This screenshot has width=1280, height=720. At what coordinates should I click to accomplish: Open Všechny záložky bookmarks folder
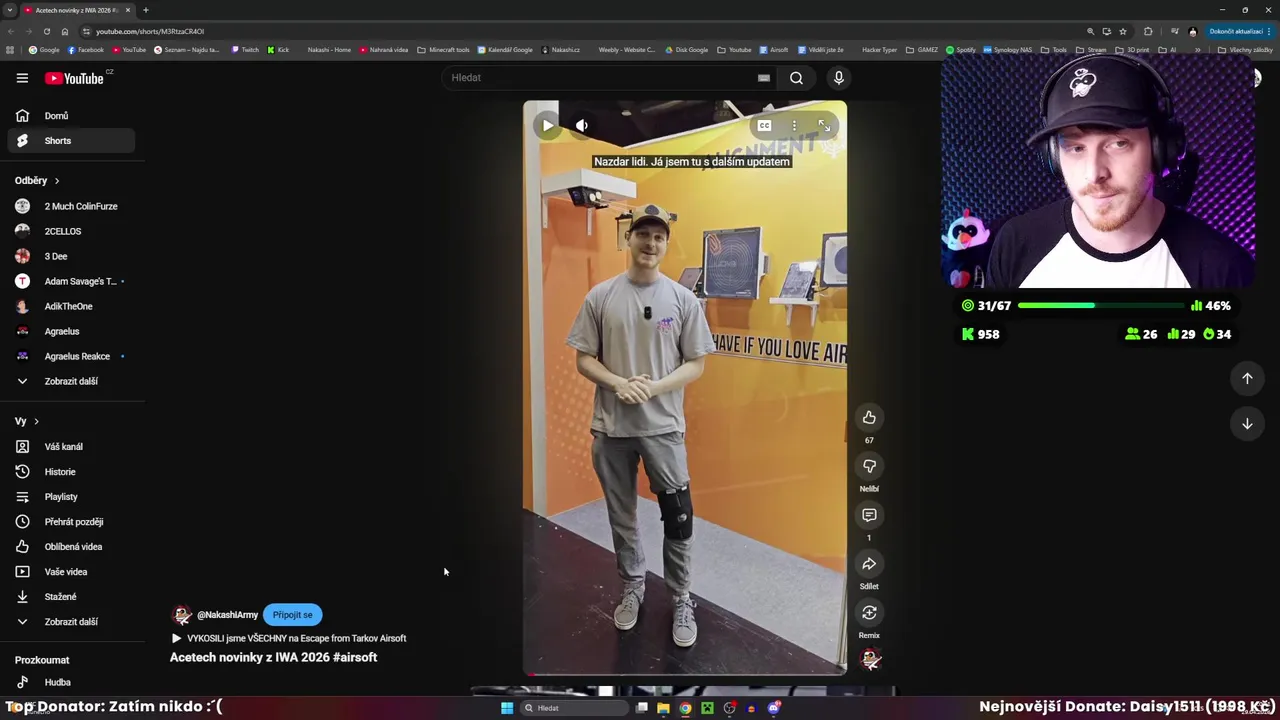point(1246,49)
